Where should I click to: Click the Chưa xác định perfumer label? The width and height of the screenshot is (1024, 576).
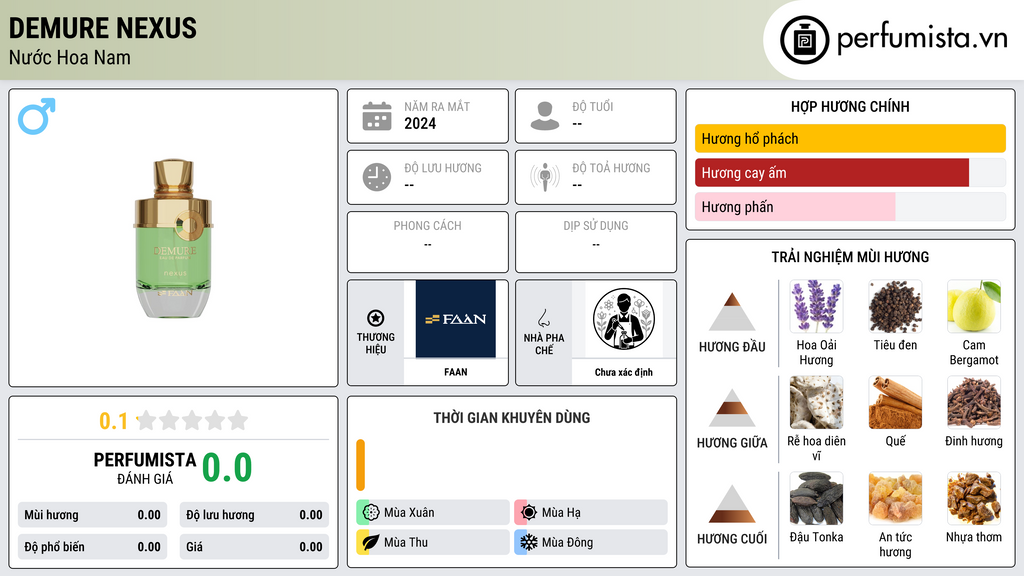pyautogui.click(x=624, y=372)
